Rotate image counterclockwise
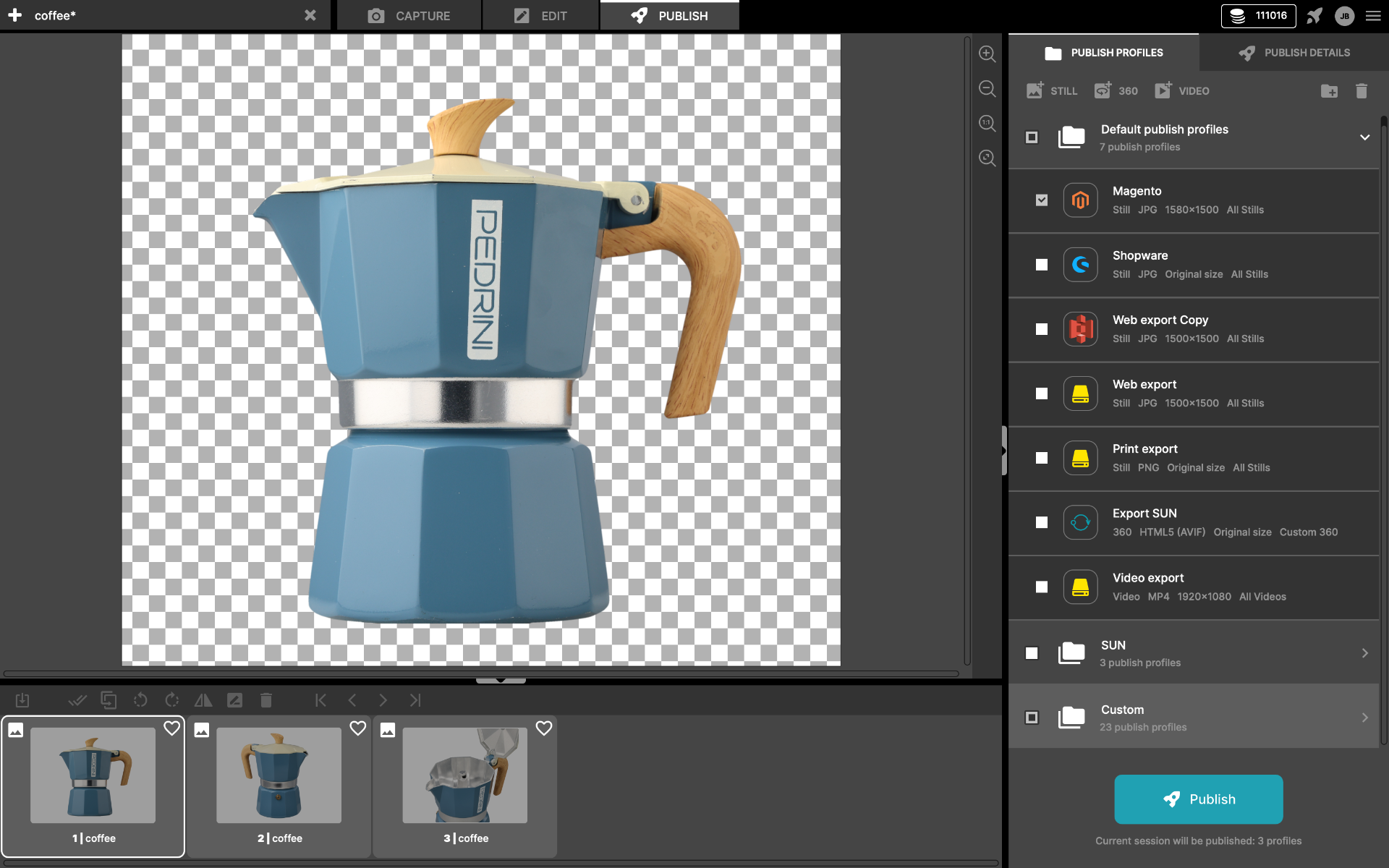The height and width of the screenshot is (868, 1389). point(140,700)
